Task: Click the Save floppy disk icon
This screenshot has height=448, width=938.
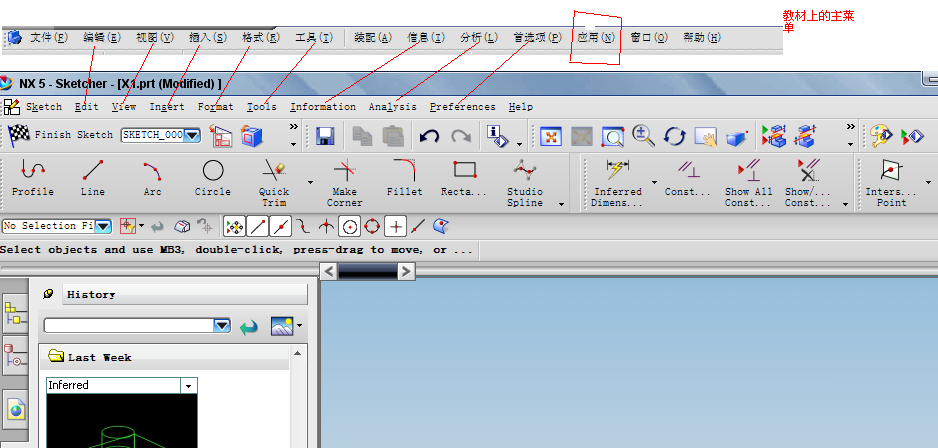Action: point(325,136)
